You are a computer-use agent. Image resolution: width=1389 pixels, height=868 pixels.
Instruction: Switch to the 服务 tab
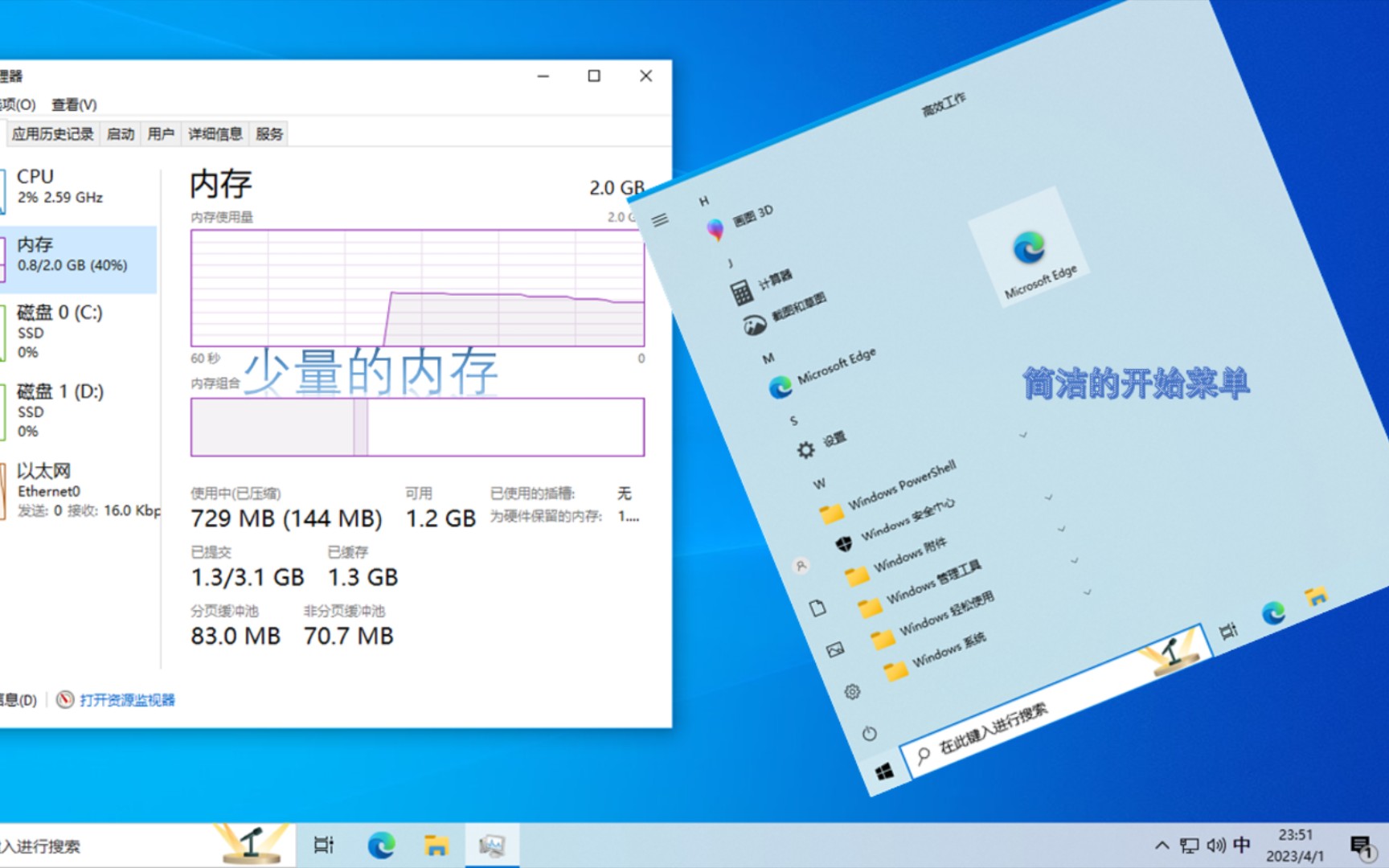point(269,134)
